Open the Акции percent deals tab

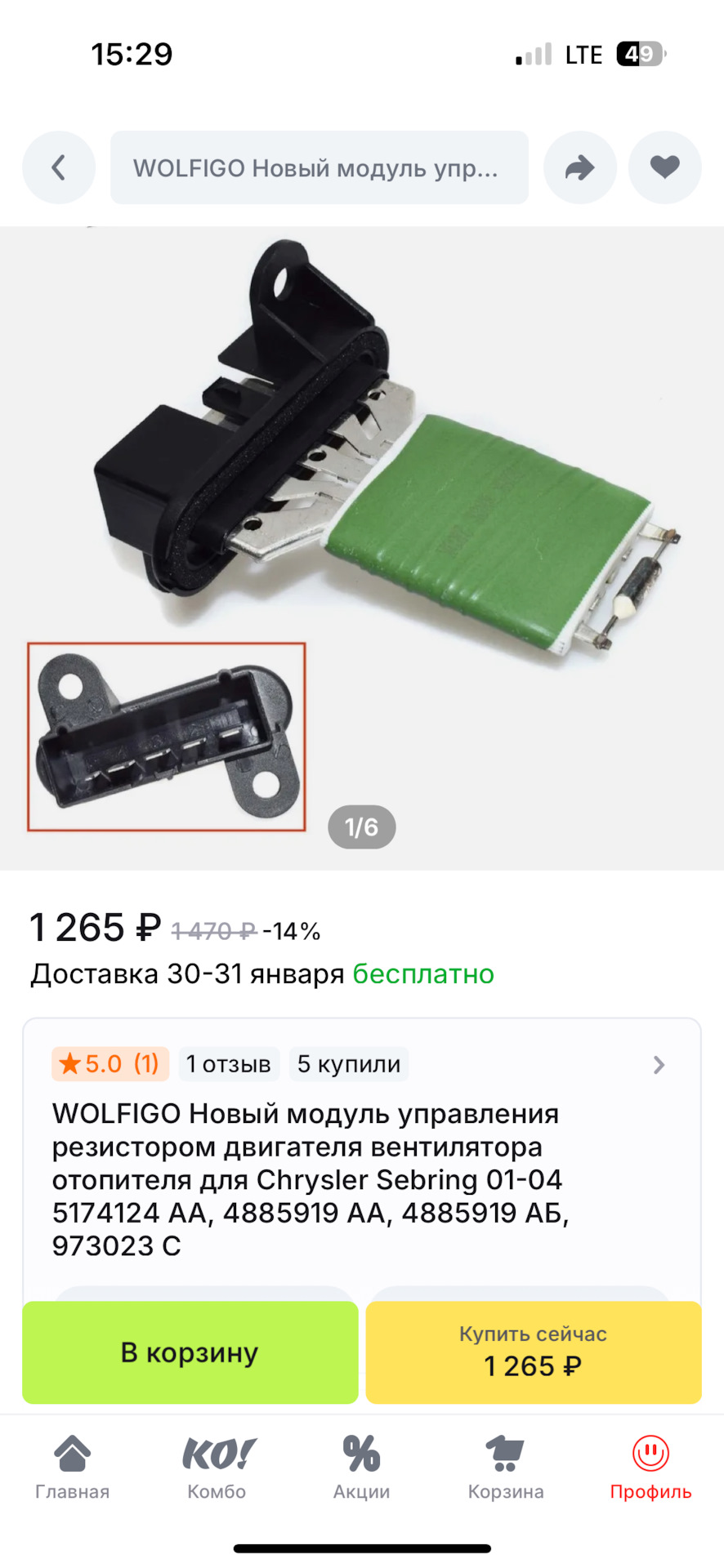click(x=362, y=1468)
